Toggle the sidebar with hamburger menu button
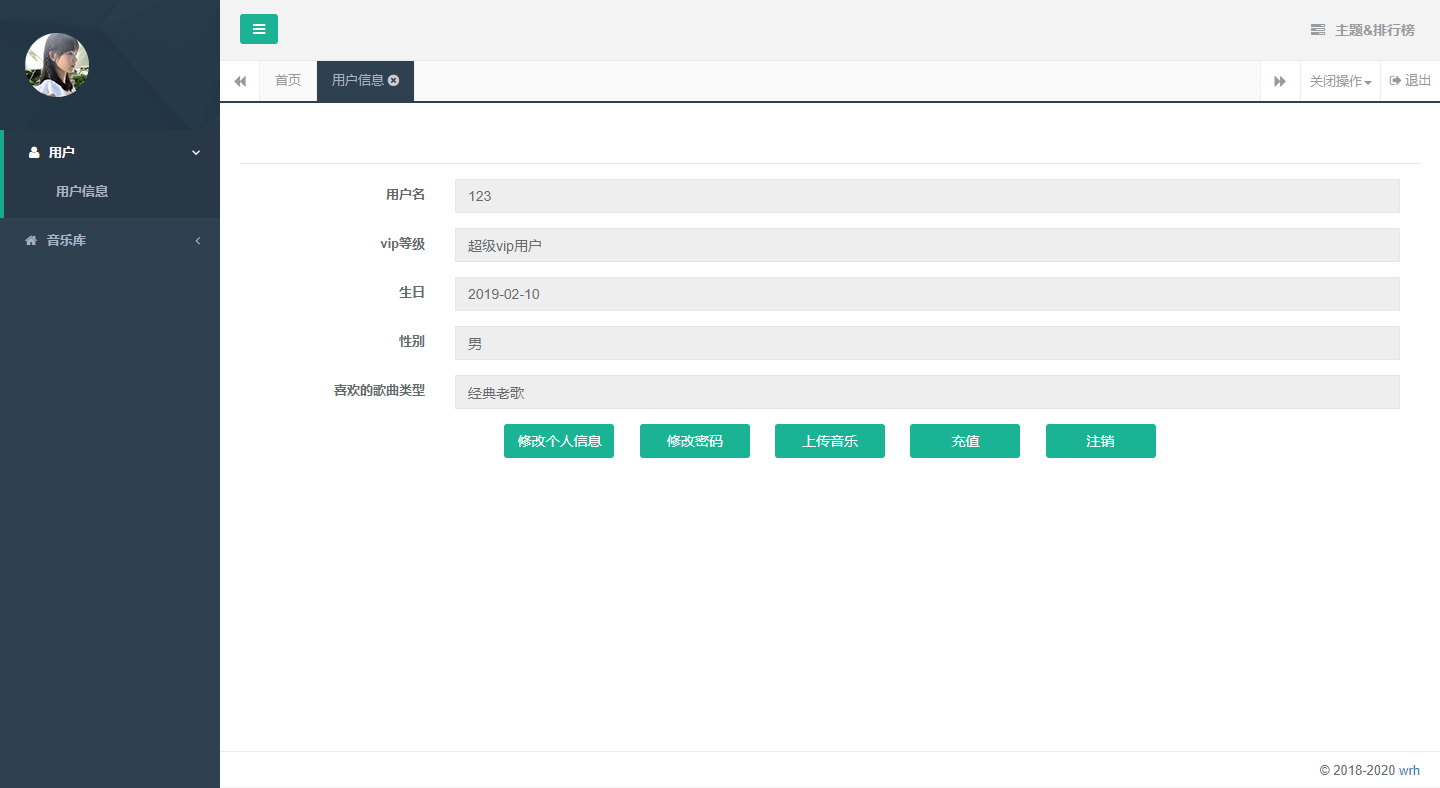This screenshot has height=788, width=1440. click(x=259, y=29)
